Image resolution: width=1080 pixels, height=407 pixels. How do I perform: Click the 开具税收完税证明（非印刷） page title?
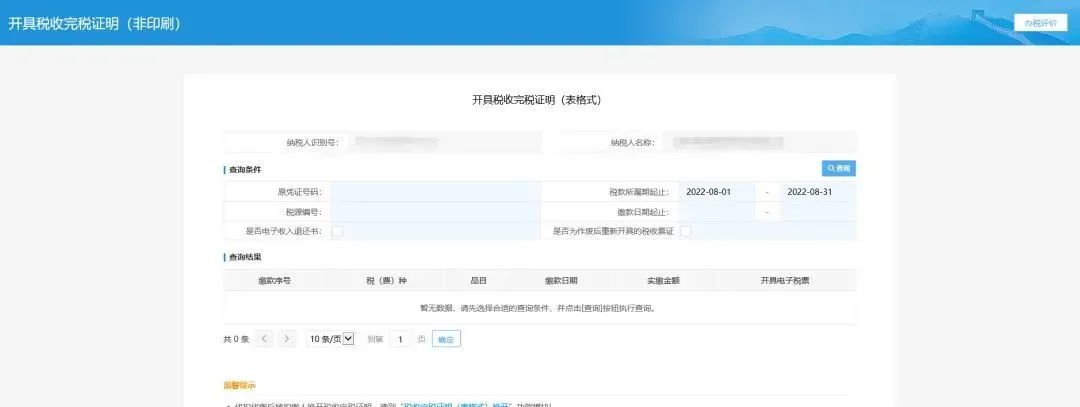click(x=94, y=23)
